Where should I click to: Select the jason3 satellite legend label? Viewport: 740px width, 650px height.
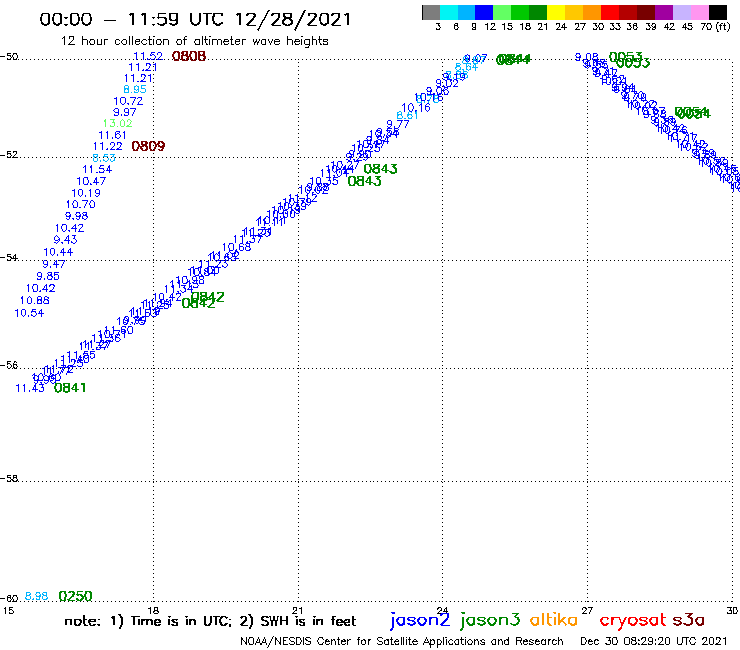(x=490, y=620)
